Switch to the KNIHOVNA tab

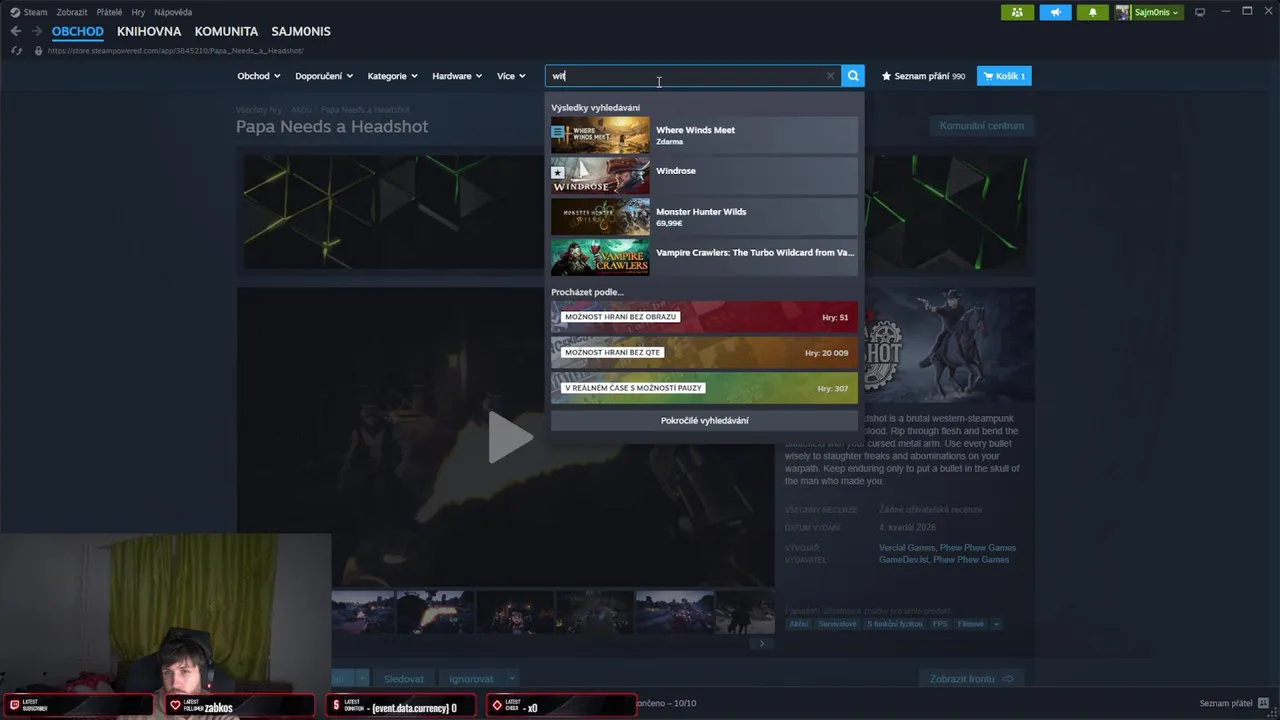point(149,31)
